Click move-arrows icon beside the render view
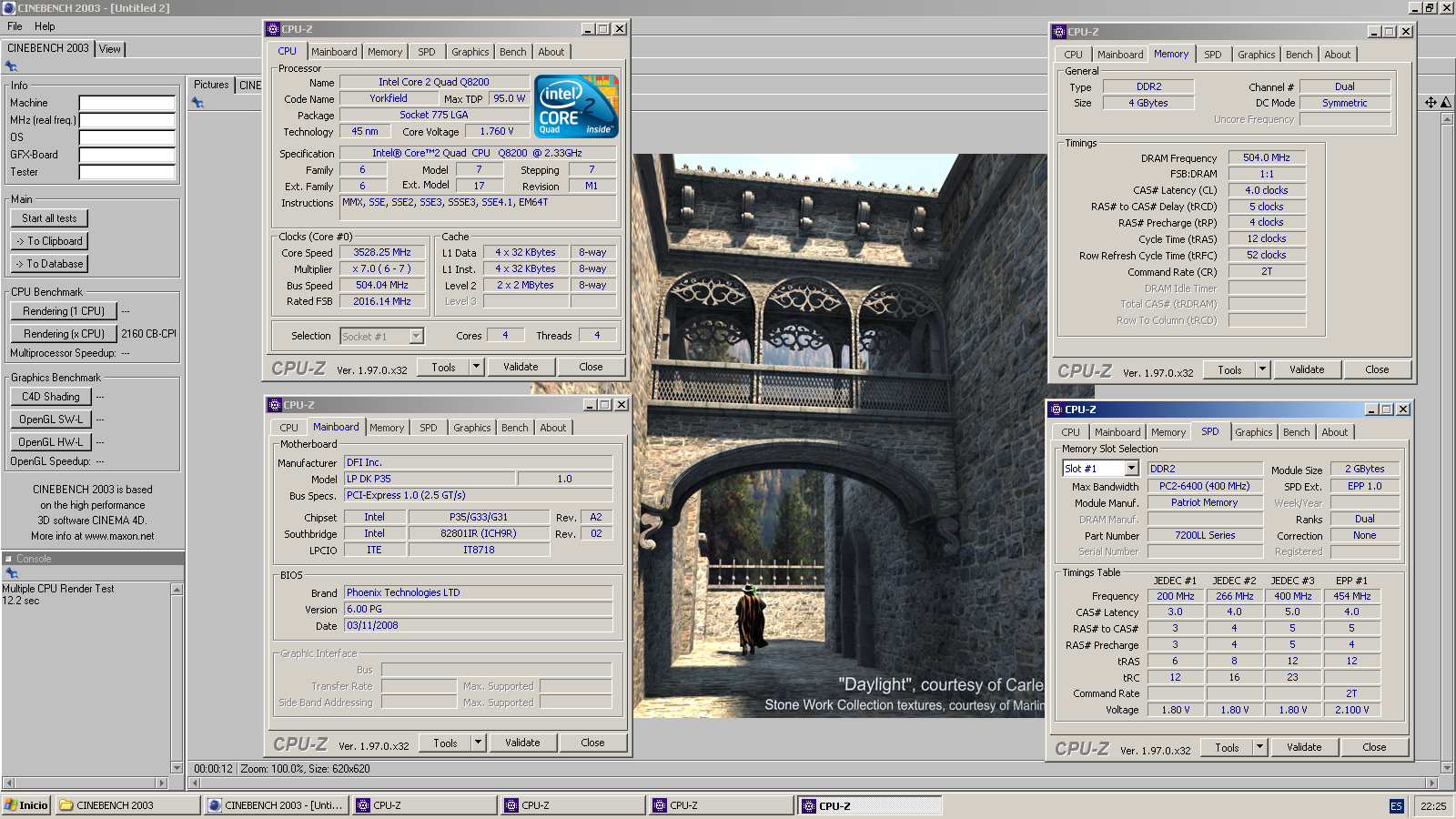Viewport: 1456px width, 819px height. coord(1431,103)
